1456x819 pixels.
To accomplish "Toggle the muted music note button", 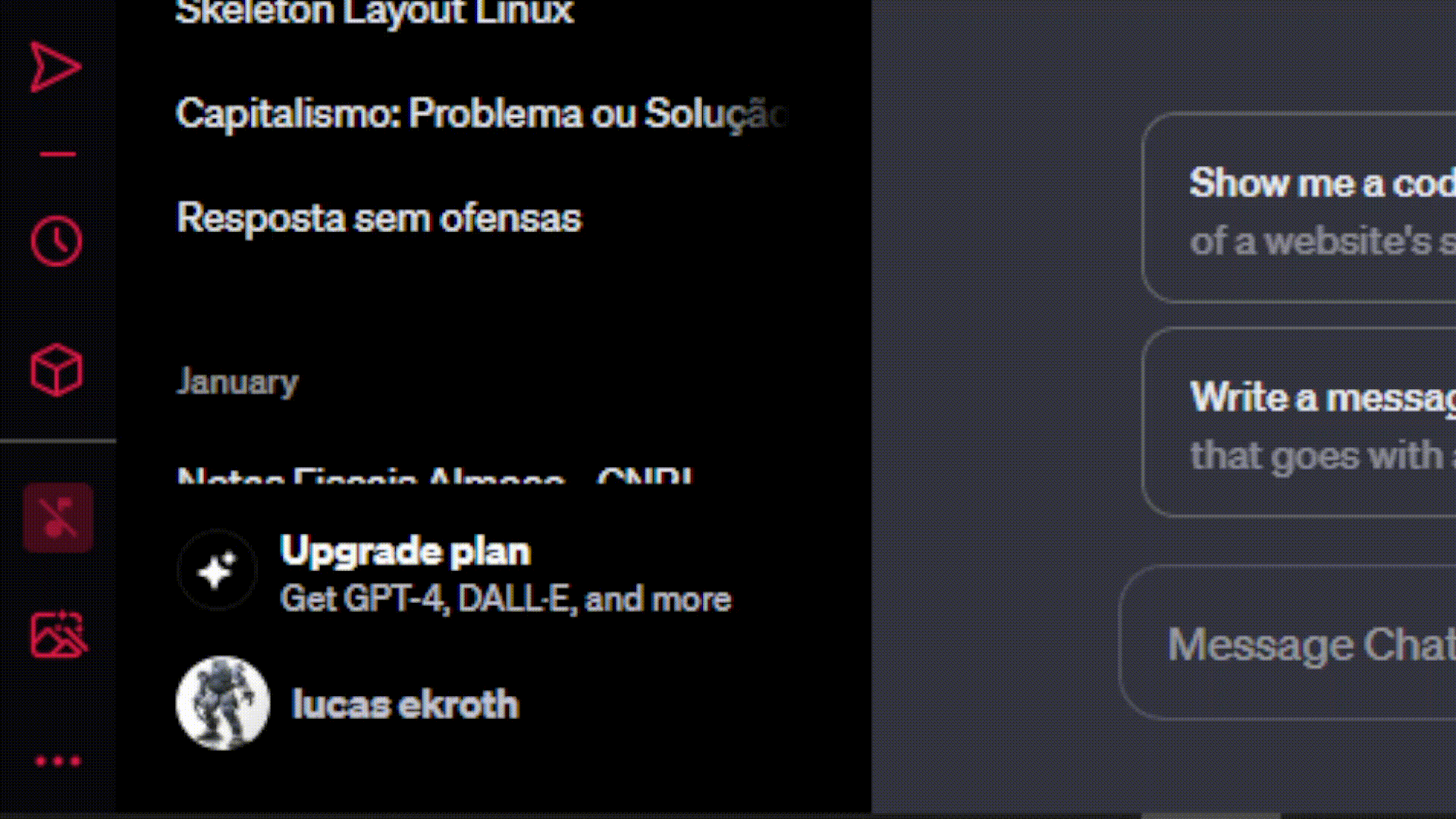I will point(58,518).
